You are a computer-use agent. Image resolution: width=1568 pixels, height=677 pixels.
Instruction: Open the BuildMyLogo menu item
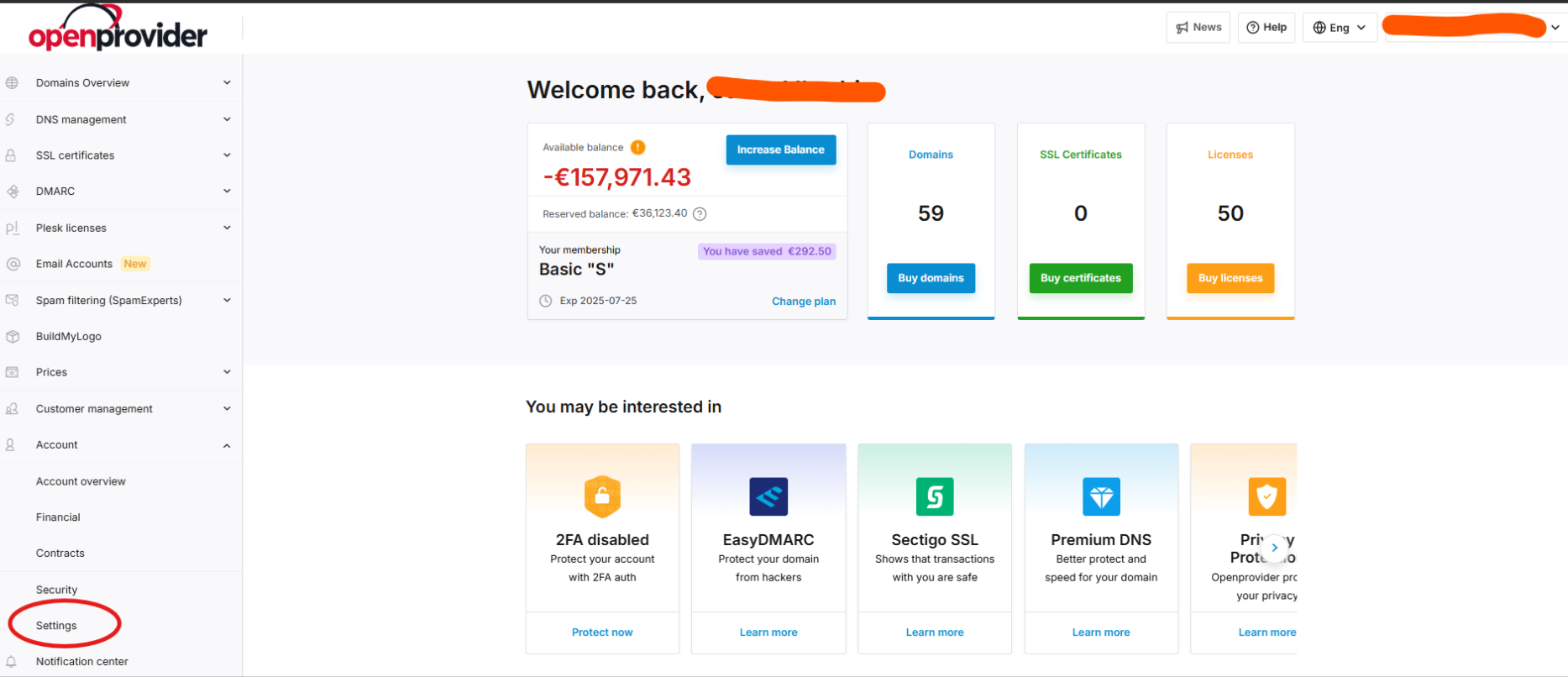[x=69, y=336]
